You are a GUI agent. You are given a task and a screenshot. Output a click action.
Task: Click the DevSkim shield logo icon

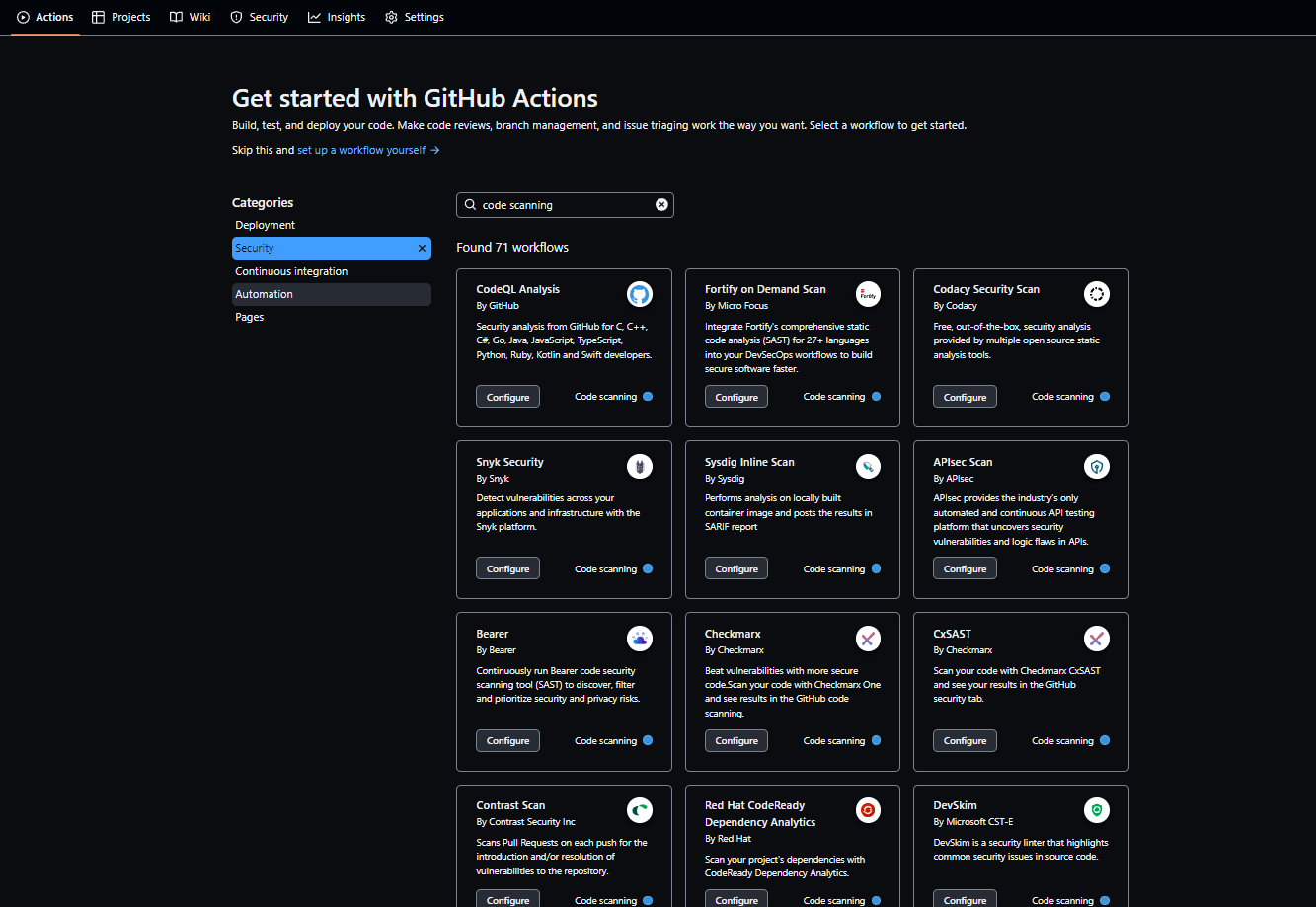click(1096, 810)
